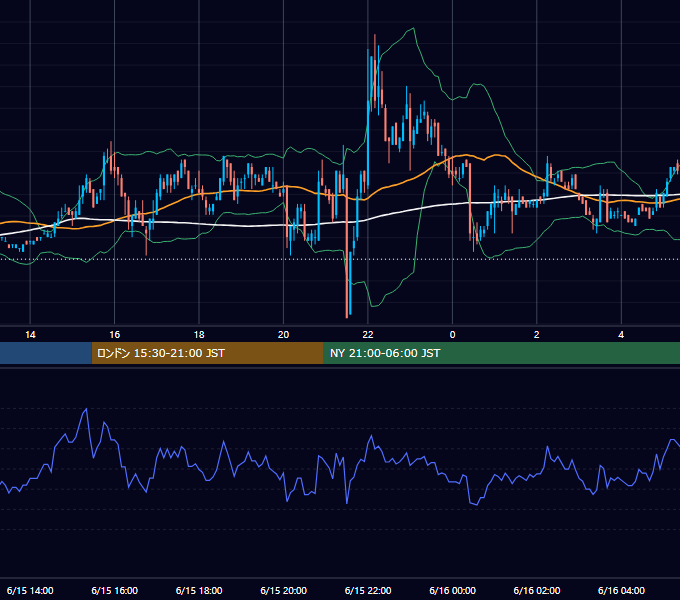
Task: Select the NY 21:00-06:00 JST session bar
Action: pos(502,353)
